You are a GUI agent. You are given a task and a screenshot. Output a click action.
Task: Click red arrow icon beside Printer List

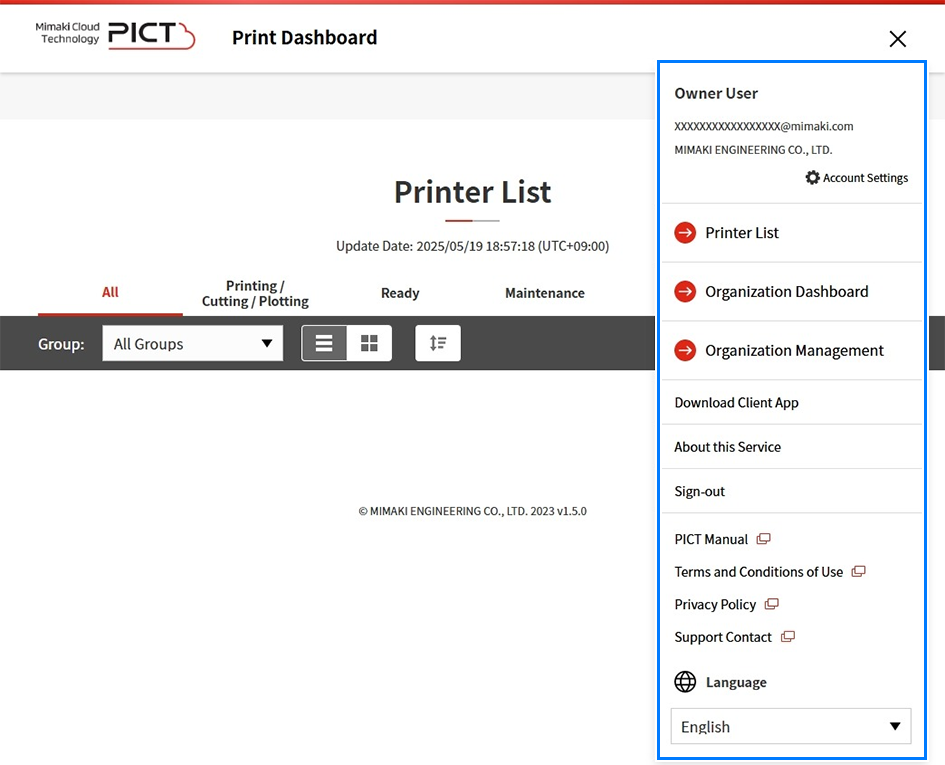[685, 233]
